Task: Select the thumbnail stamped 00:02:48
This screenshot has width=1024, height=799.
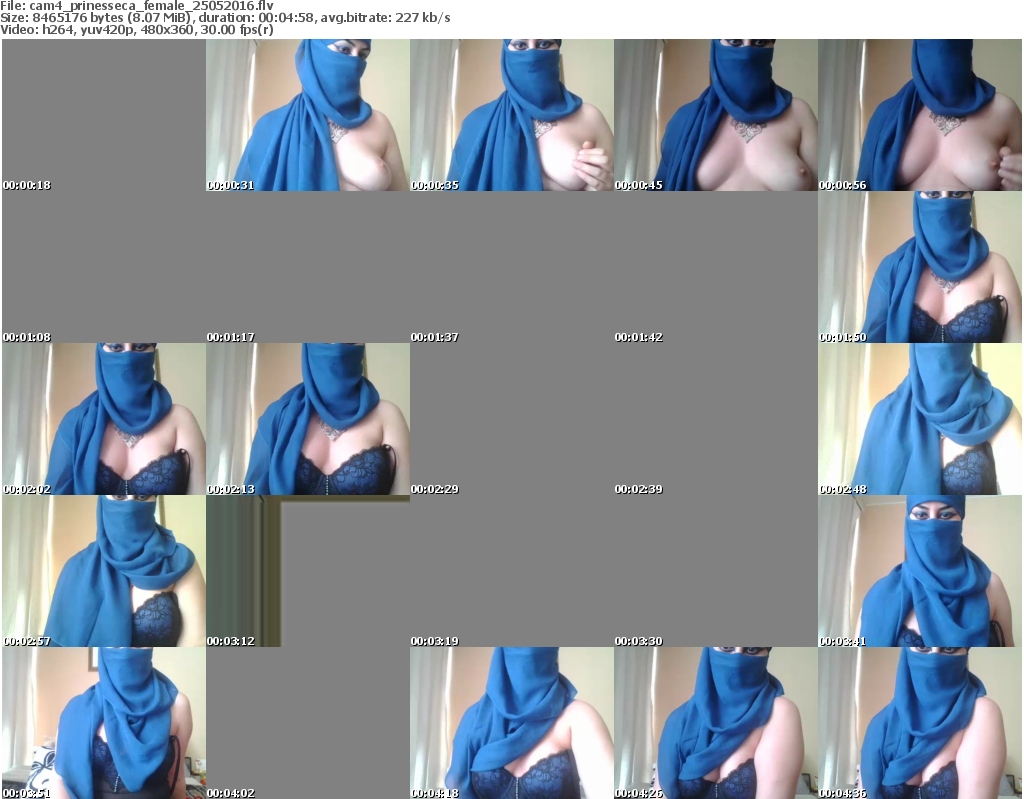Action: (x=920, y=419)
